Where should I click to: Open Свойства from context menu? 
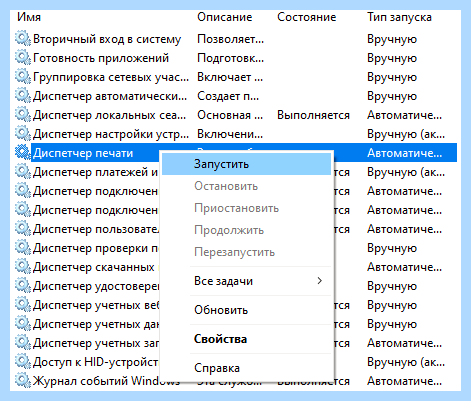[x=246, y=339]
